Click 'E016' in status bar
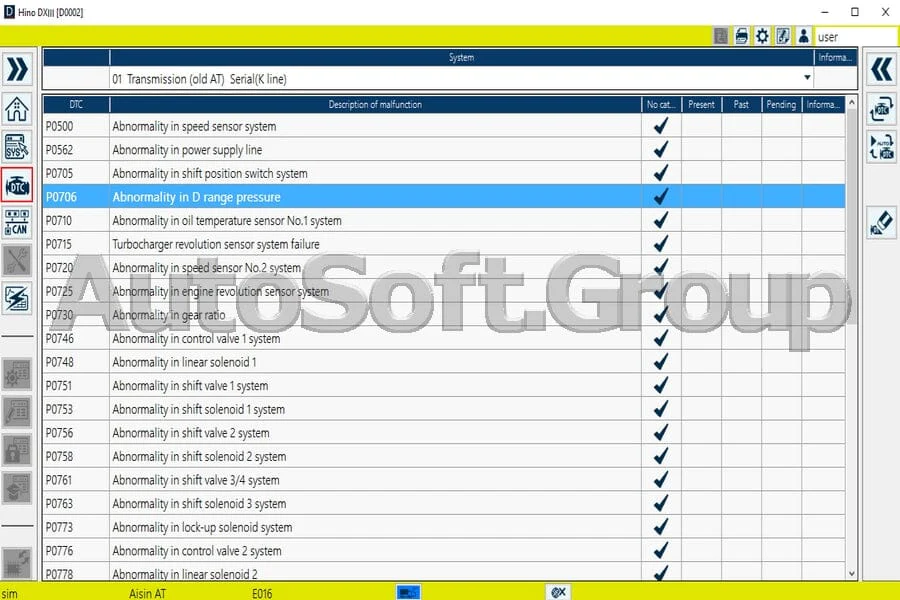The image size is (900, 600). 262,594
